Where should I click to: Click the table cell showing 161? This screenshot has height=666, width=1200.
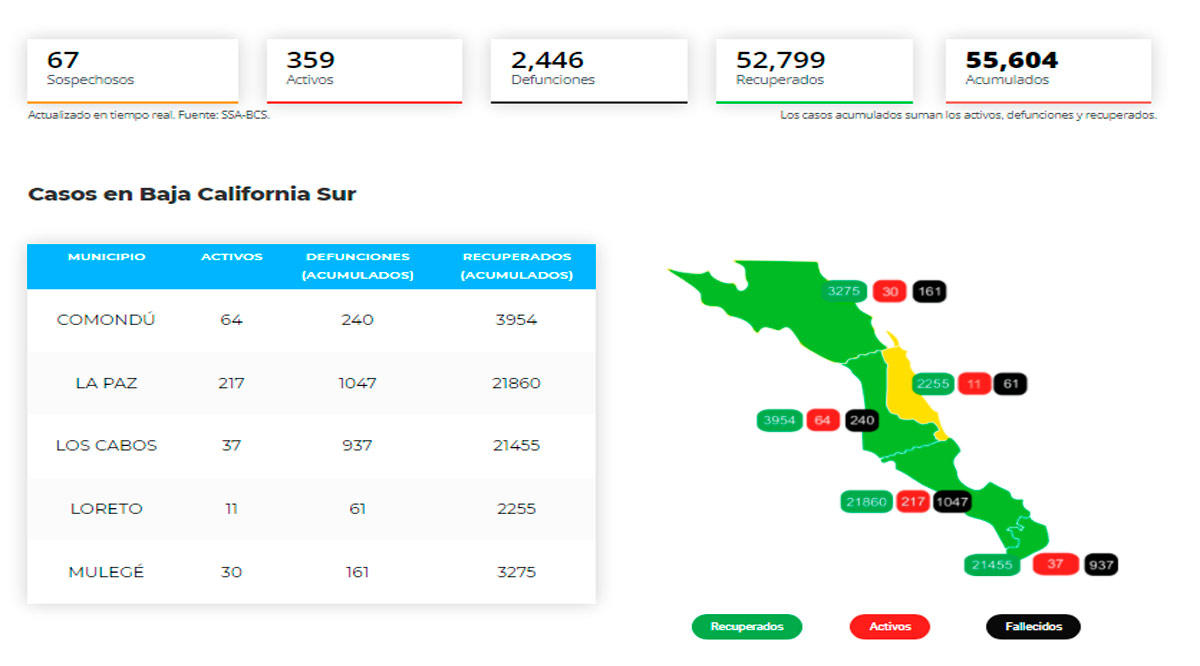[x=357, y=572]
